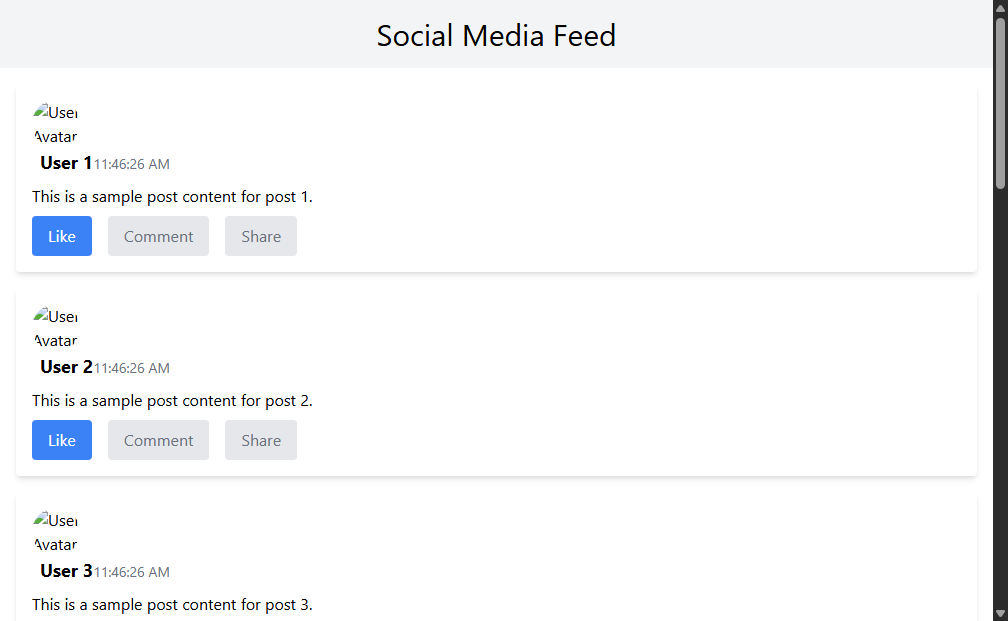Comment on User 1's post

coord(158,236)
